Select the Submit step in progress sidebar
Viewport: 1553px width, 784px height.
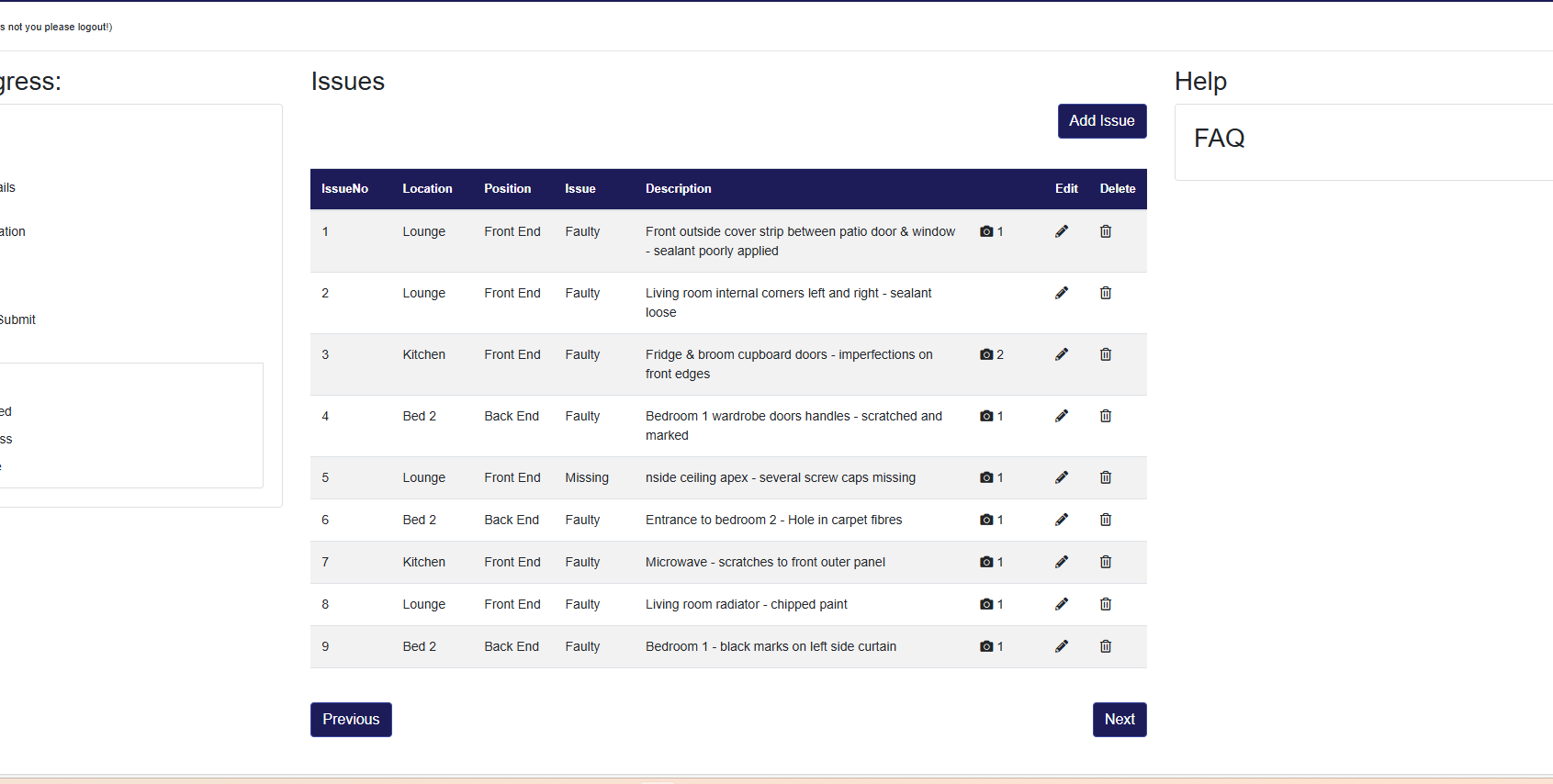click(17, 319)
